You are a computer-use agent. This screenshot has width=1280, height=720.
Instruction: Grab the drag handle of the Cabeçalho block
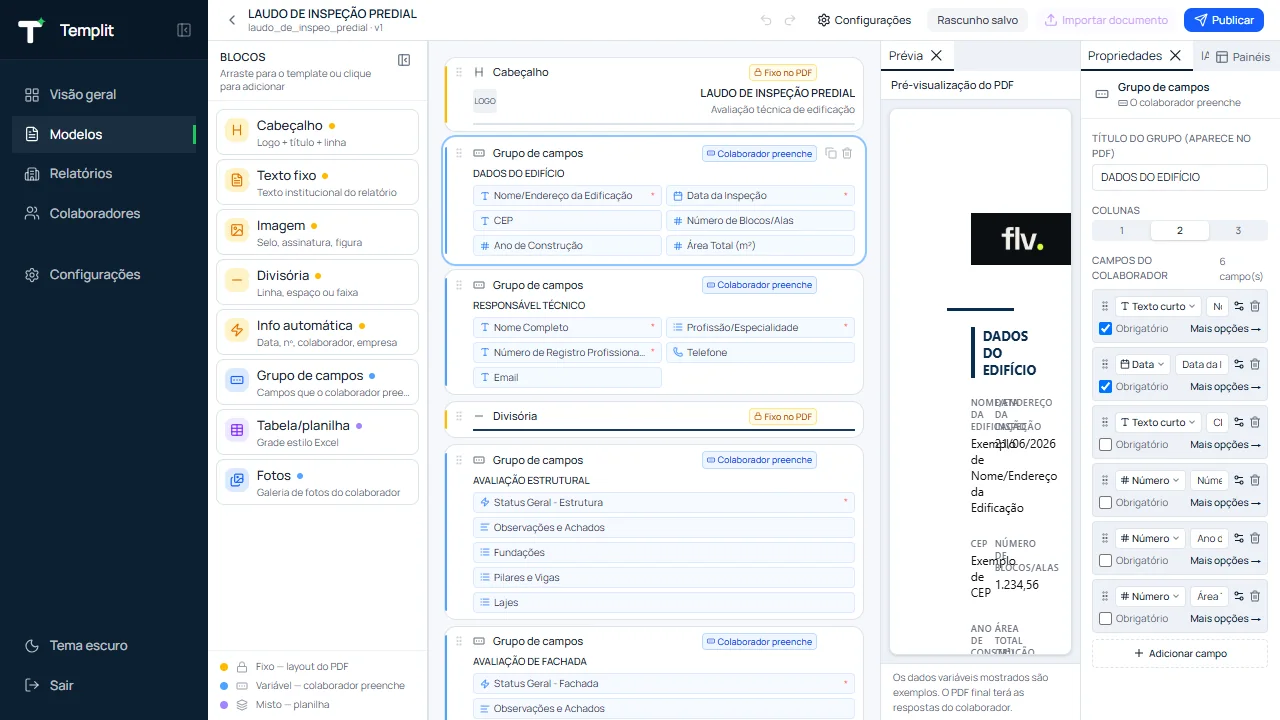[x=459, y=72]
